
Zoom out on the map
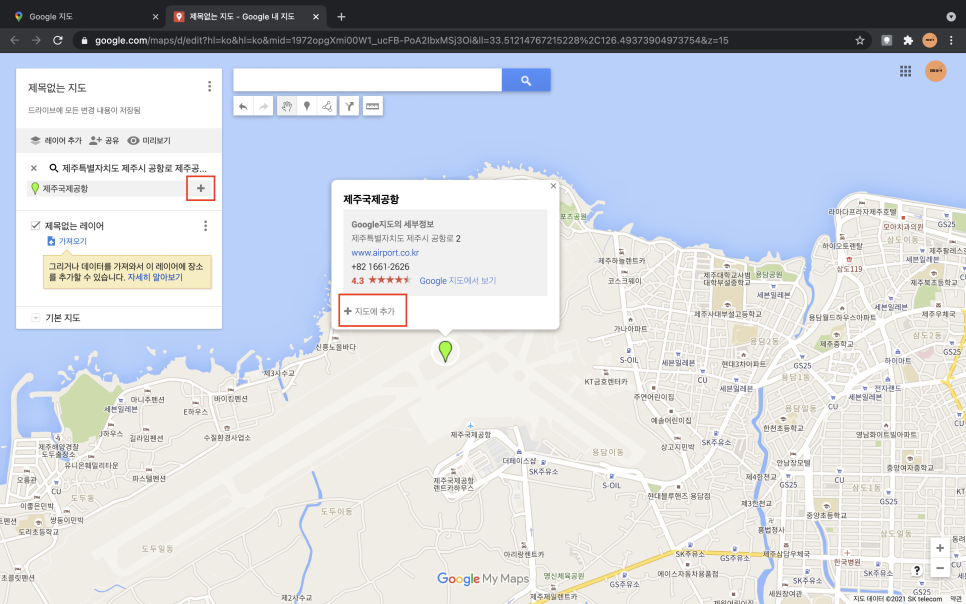940,568
